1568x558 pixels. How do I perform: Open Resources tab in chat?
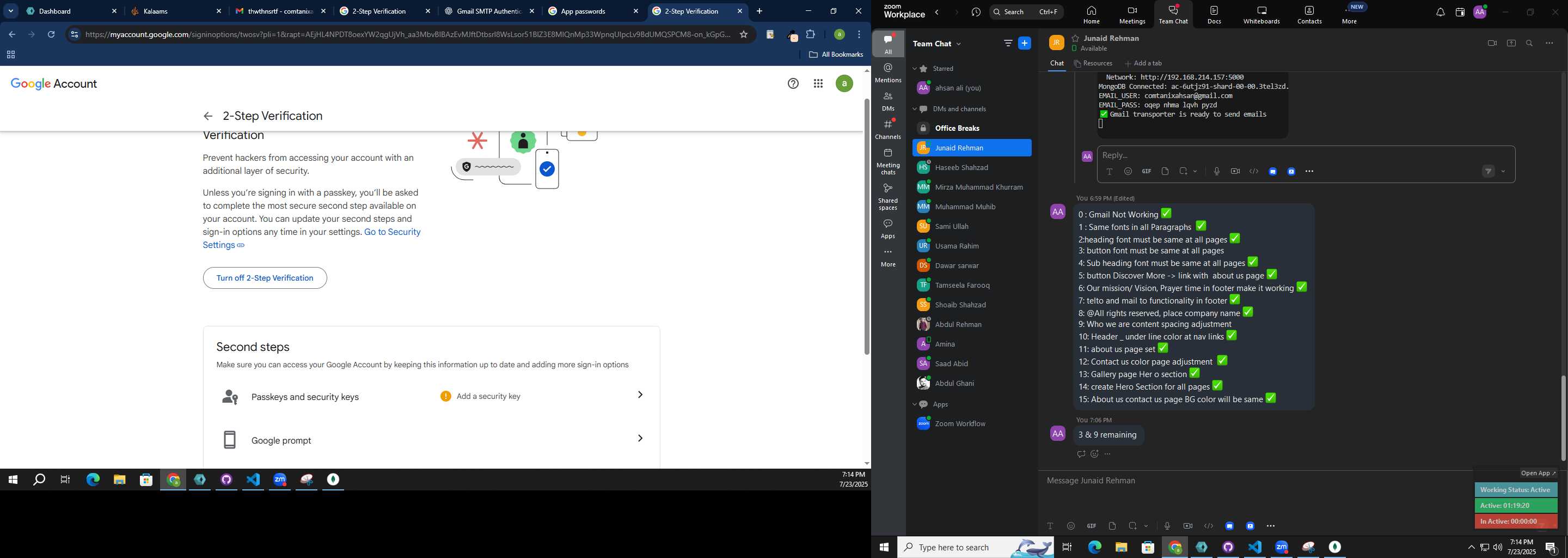[1093, 63]
